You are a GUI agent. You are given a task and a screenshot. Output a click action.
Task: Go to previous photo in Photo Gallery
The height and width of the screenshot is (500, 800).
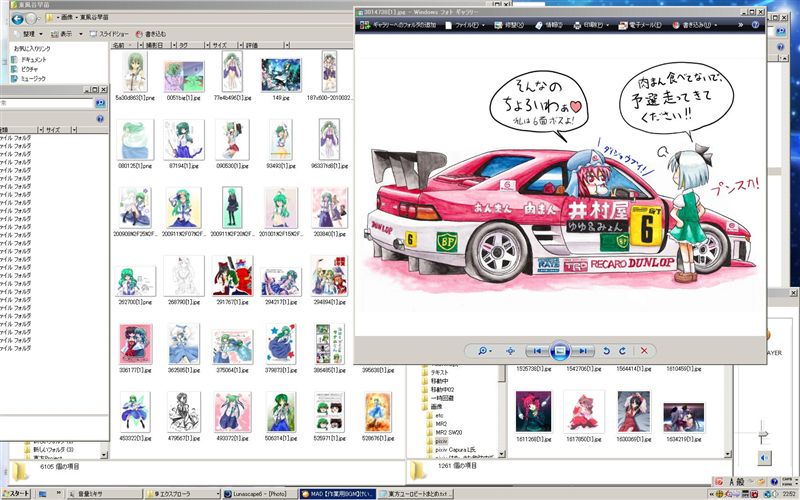click(537, 351)
